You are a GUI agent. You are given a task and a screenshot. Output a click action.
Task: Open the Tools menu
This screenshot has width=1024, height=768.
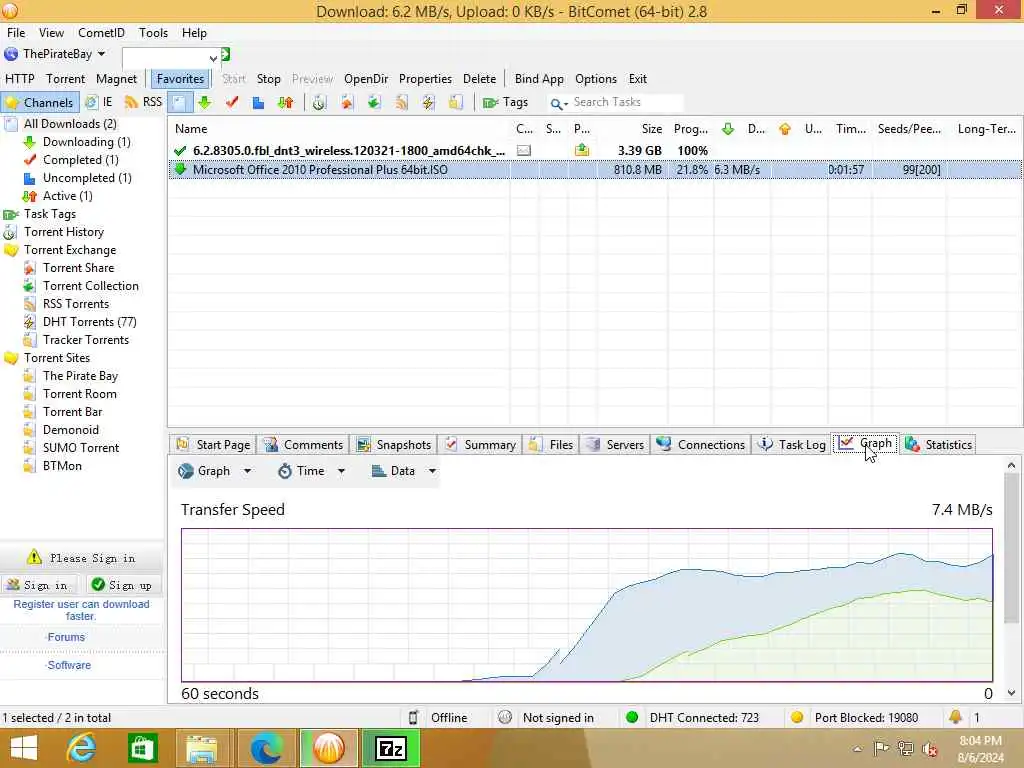(x=153, y=33)
